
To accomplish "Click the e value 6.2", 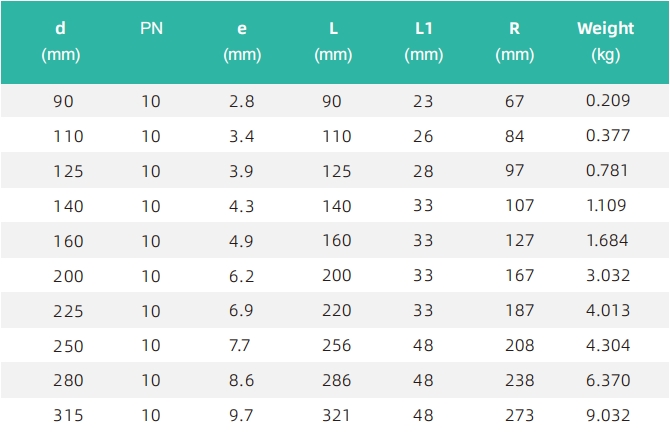I will tap(241, 276).
